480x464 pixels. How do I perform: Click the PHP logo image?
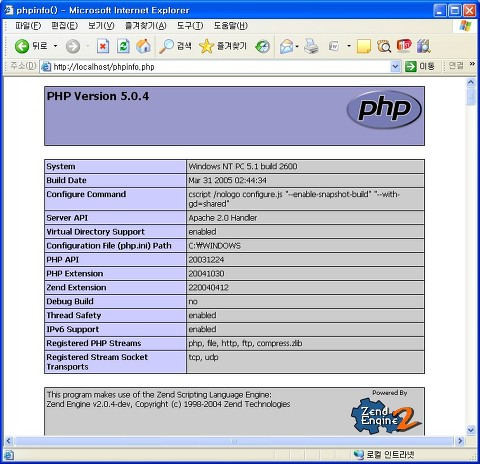[x=384, y=109]
